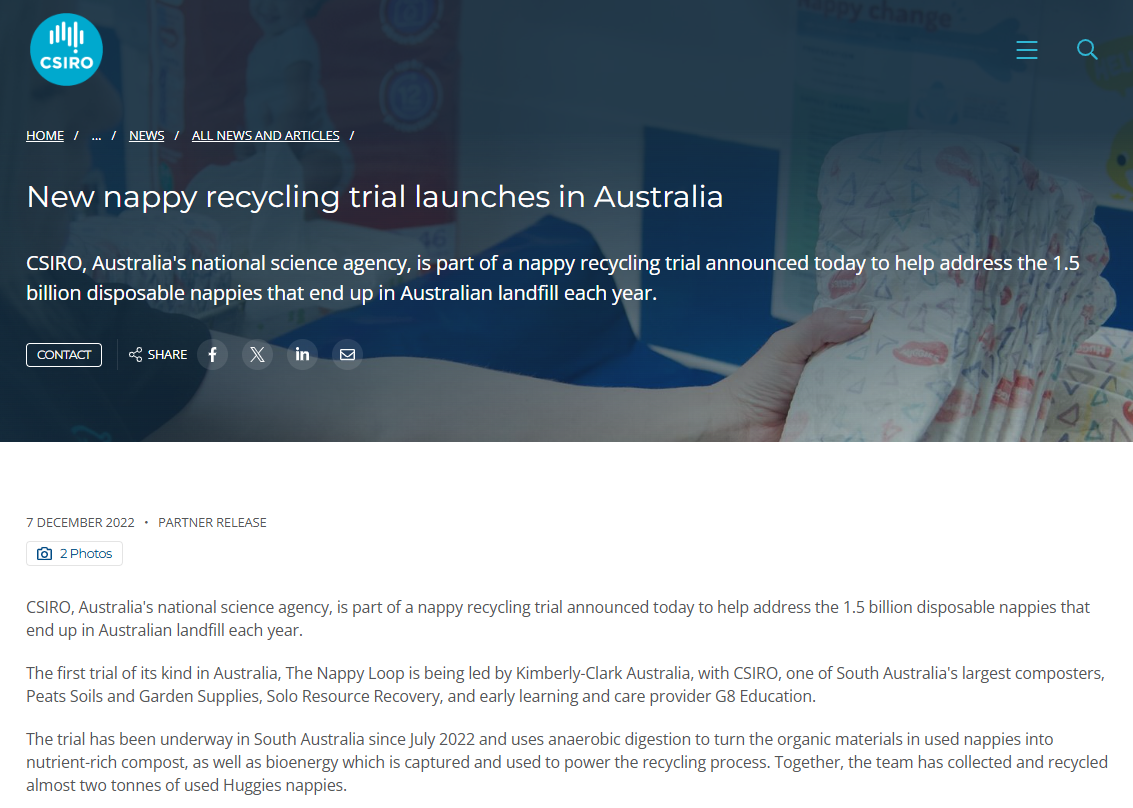Open the CSIRO logo home link
This screenshot has width=1133, height=808.
(66, 50)
